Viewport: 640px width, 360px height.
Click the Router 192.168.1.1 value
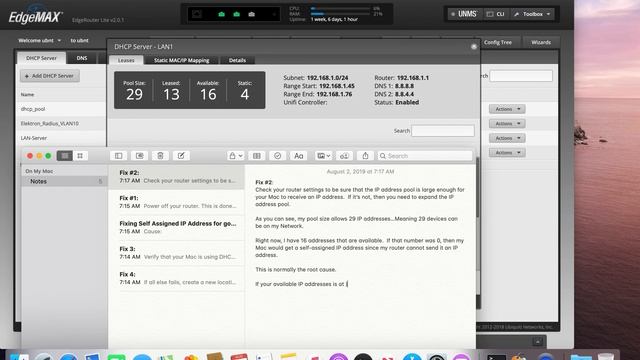point(413,78)
